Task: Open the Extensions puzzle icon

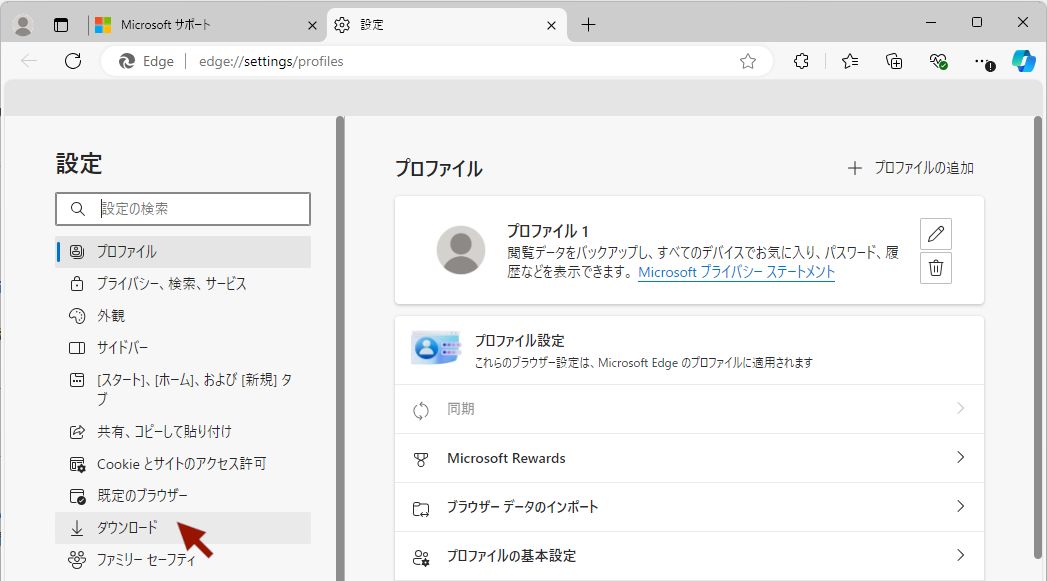Action: (801, 61)
